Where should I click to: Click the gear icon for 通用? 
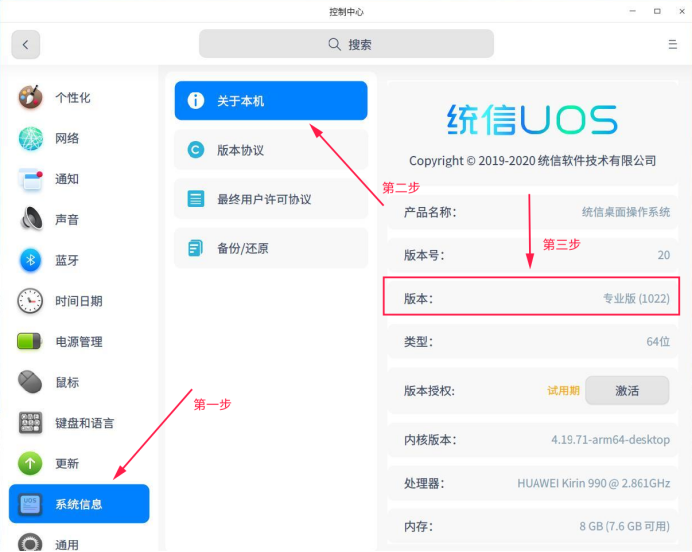30,544
